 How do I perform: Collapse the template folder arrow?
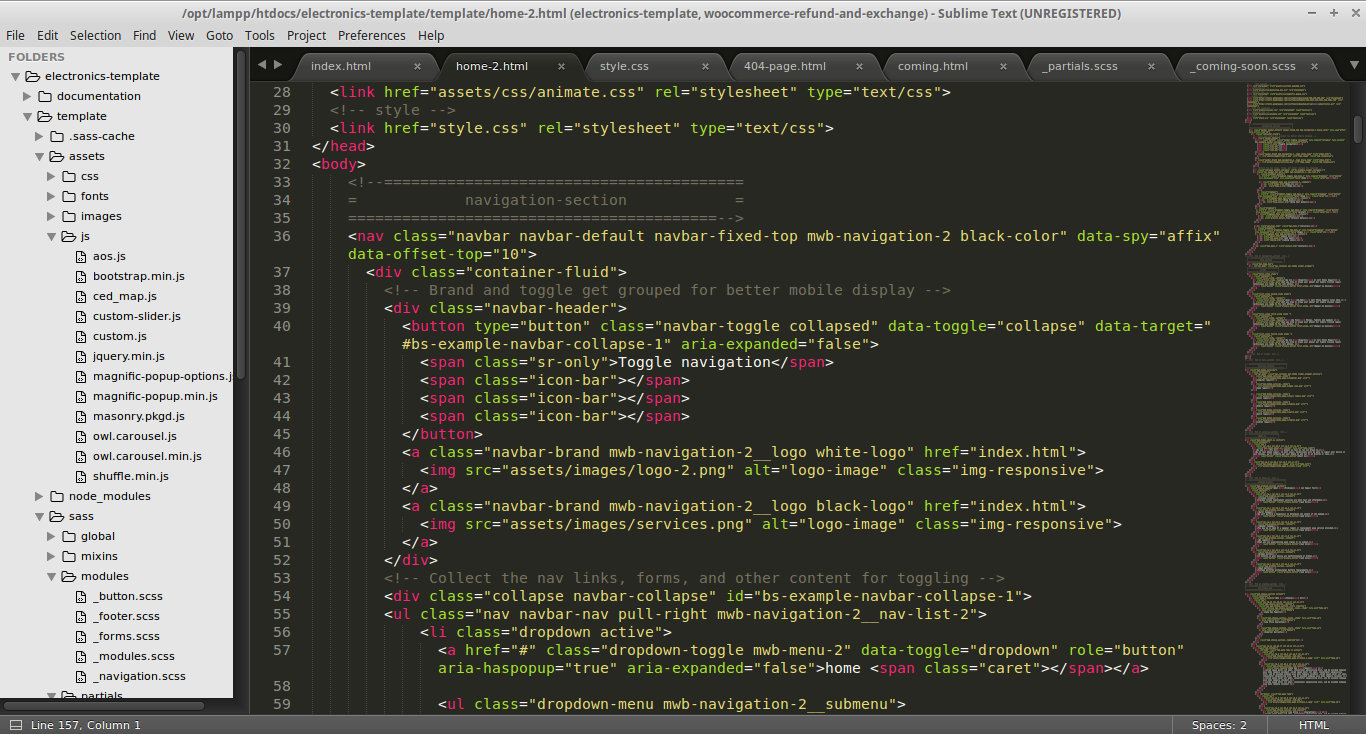click(27, 116)
